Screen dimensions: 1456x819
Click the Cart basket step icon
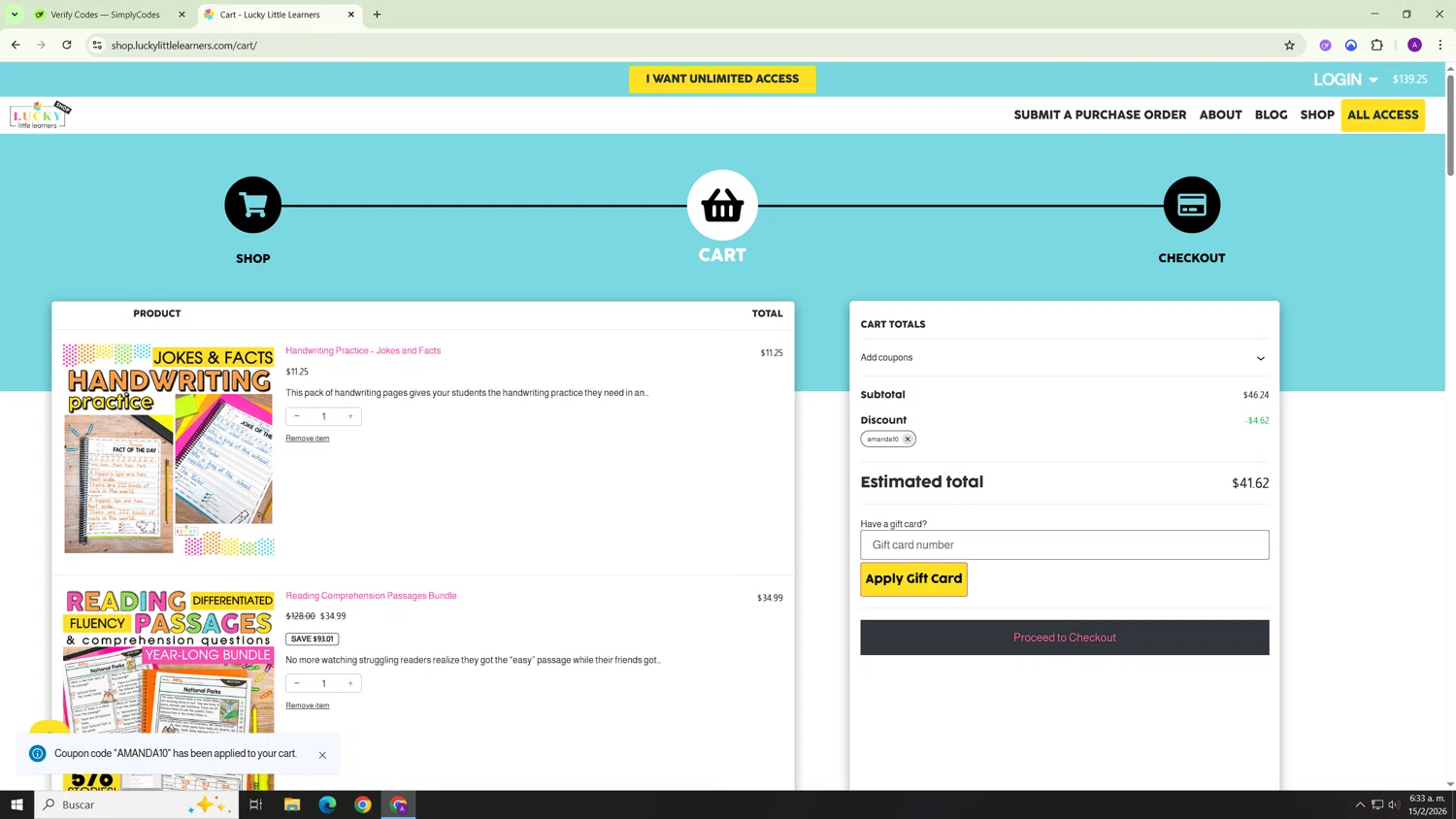coord(722,205)
